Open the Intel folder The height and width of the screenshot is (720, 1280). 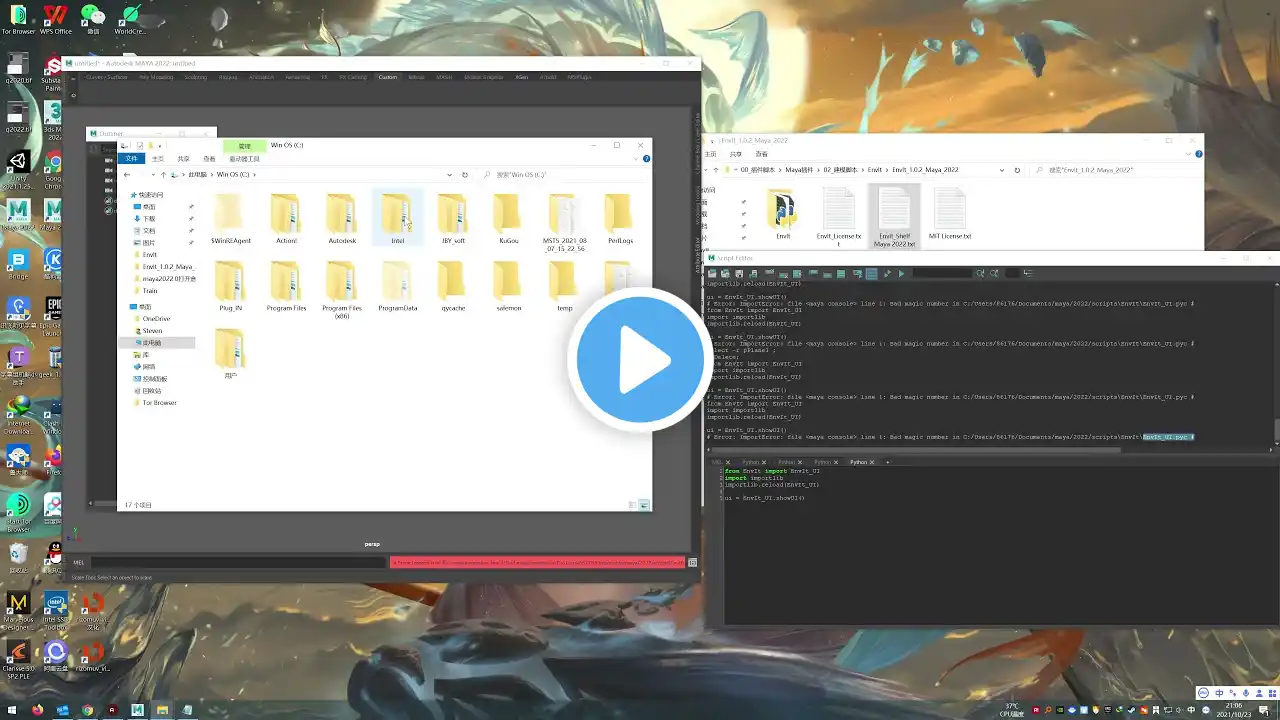point(398,218)
